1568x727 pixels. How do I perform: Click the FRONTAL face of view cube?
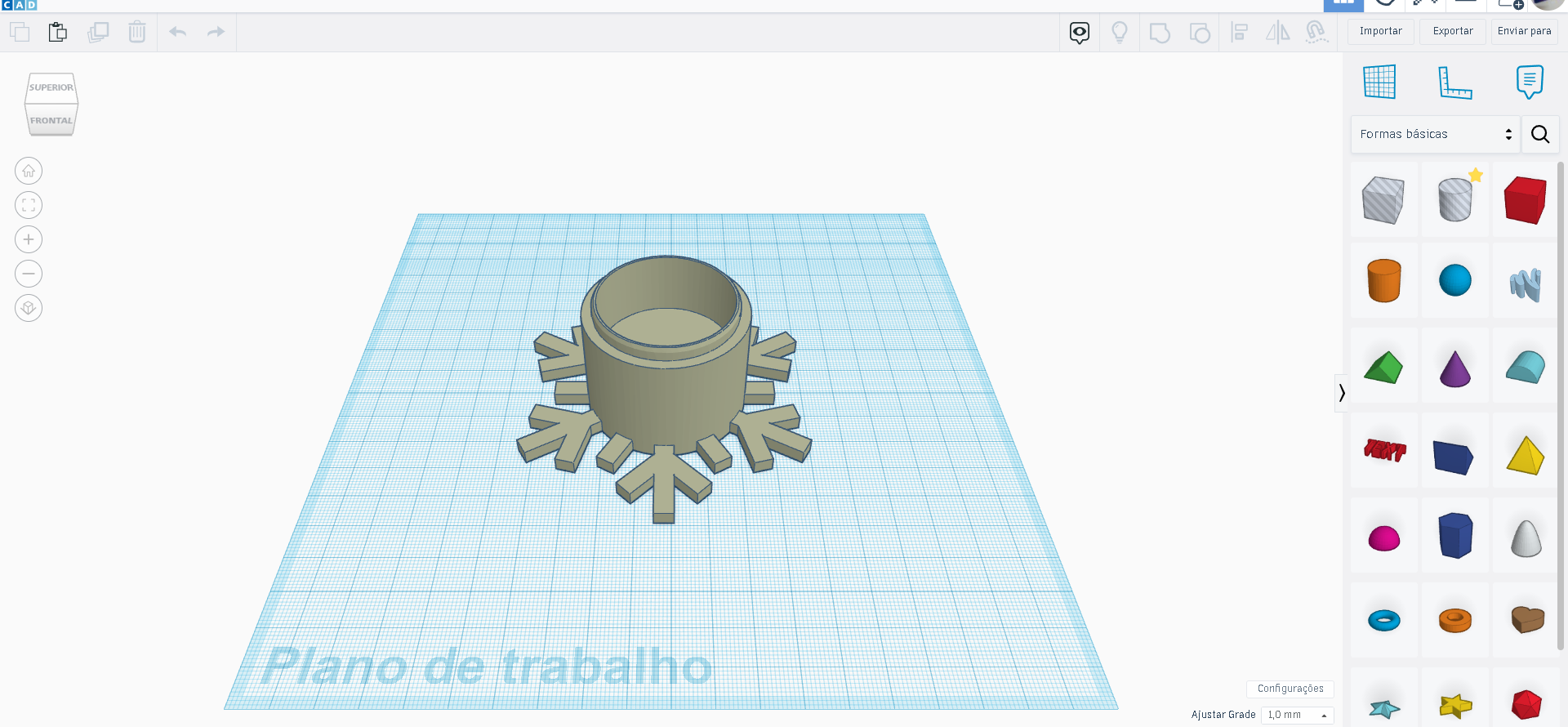click(x=51, y=120)
